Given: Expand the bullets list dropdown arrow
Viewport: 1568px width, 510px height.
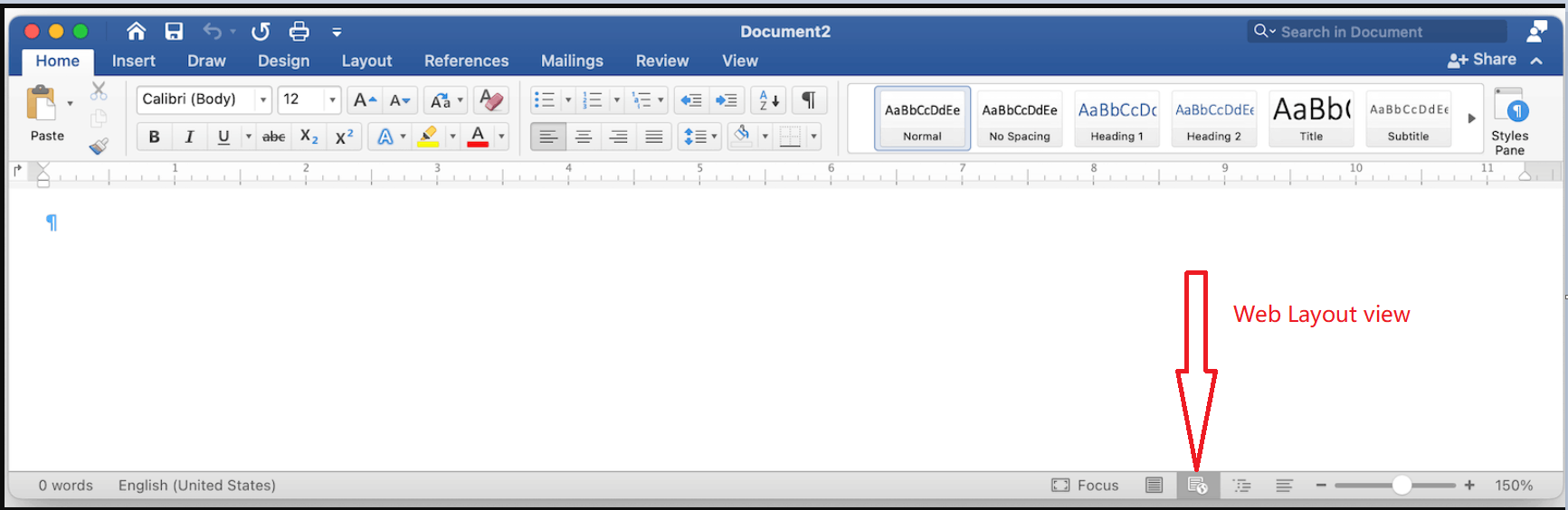Looking at the screenshot, I should (x=568, y=99).
